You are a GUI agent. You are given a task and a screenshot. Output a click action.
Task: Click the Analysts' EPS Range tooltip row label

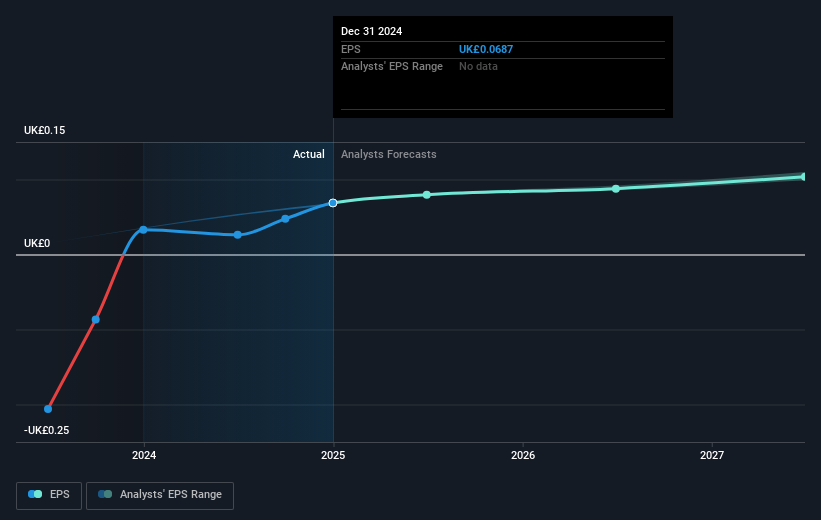click(x=392, y=67)
